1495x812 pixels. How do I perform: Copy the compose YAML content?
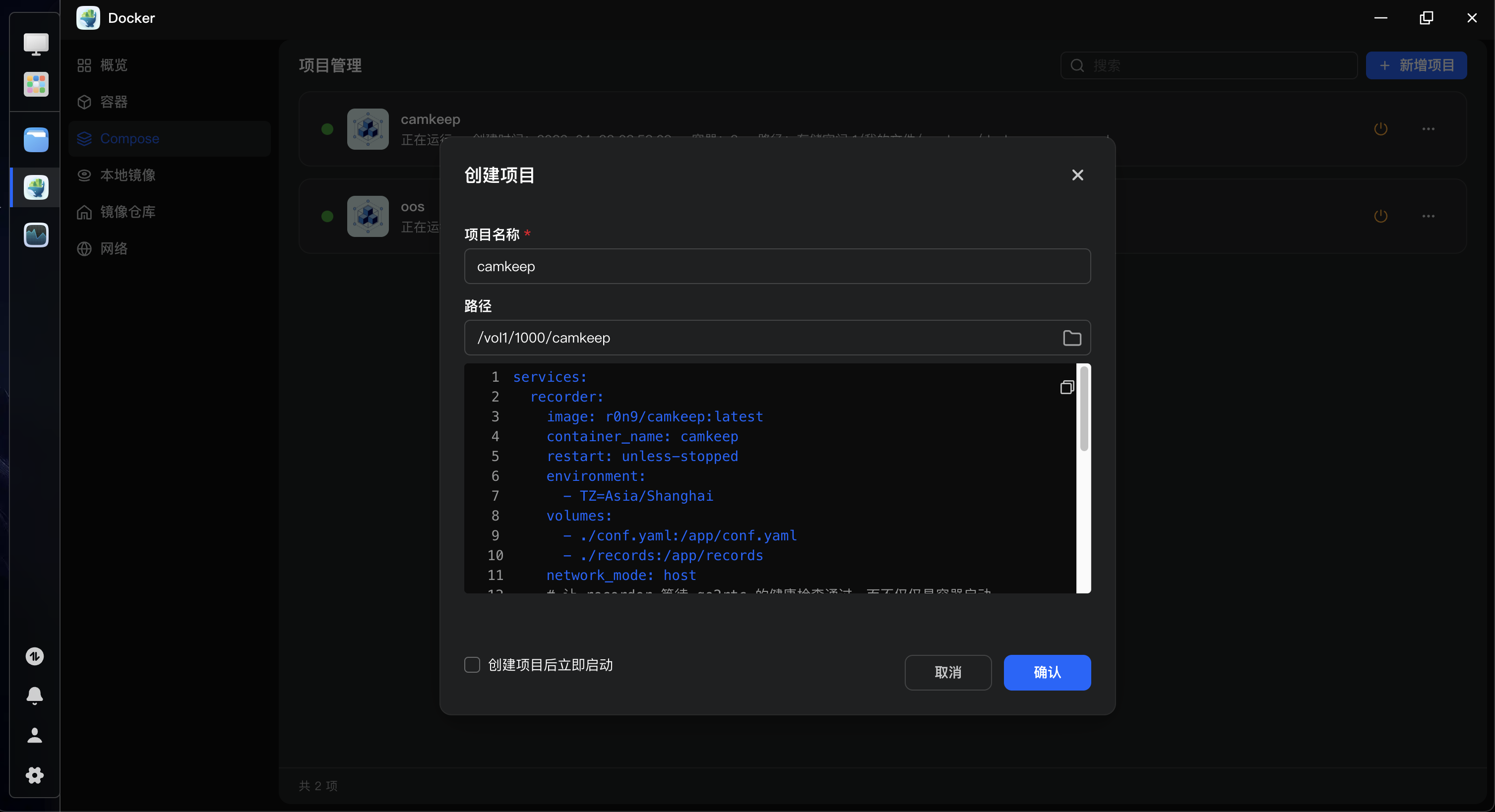point(1067,386)
